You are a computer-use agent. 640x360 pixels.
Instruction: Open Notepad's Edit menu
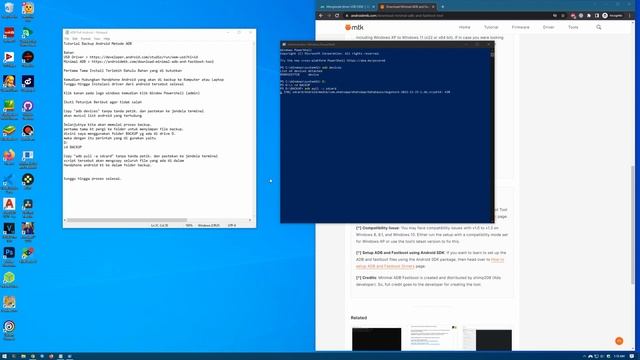[x=75, y=39]
